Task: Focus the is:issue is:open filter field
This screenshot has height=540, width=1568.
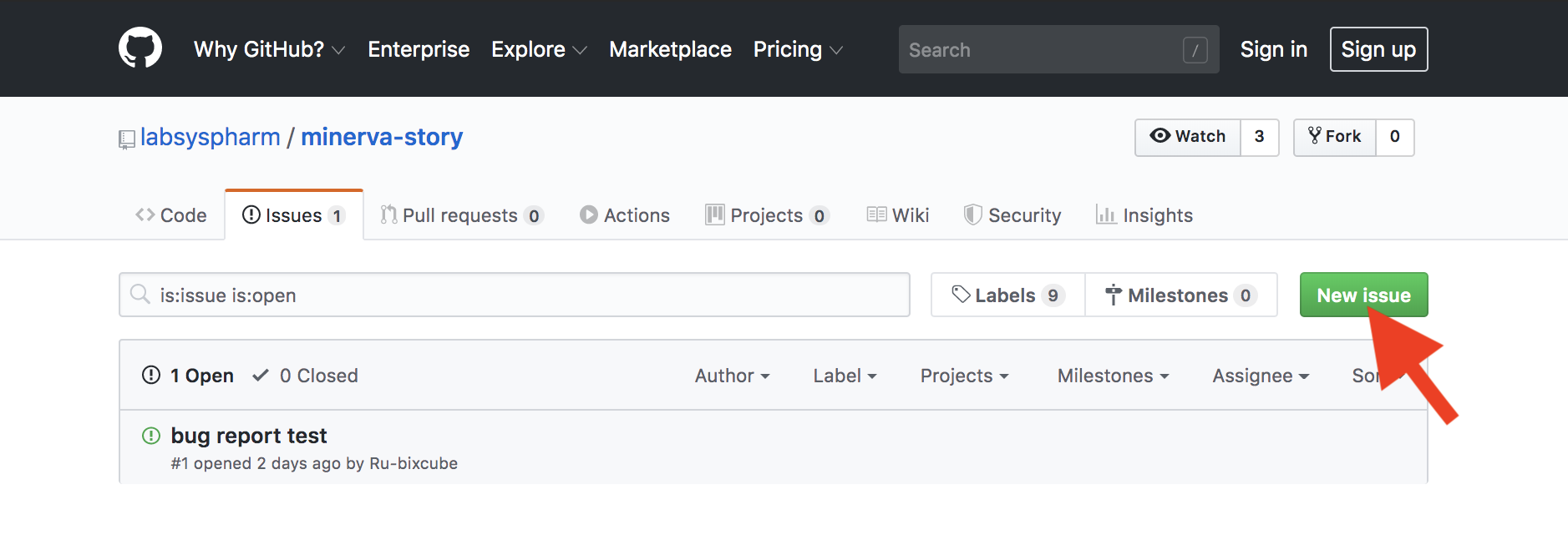Action: coord(526,295)
